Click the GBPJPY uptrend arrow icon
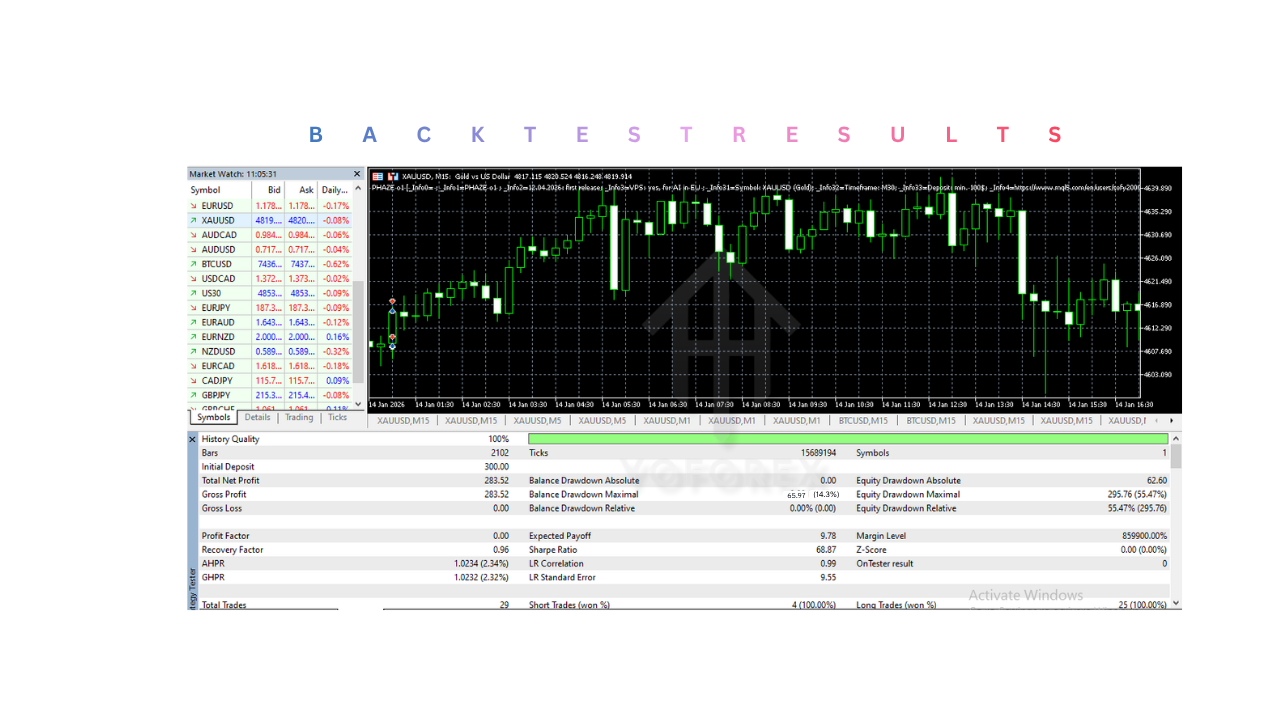This screenshot has width=1280, height=720. click(196, 395)
